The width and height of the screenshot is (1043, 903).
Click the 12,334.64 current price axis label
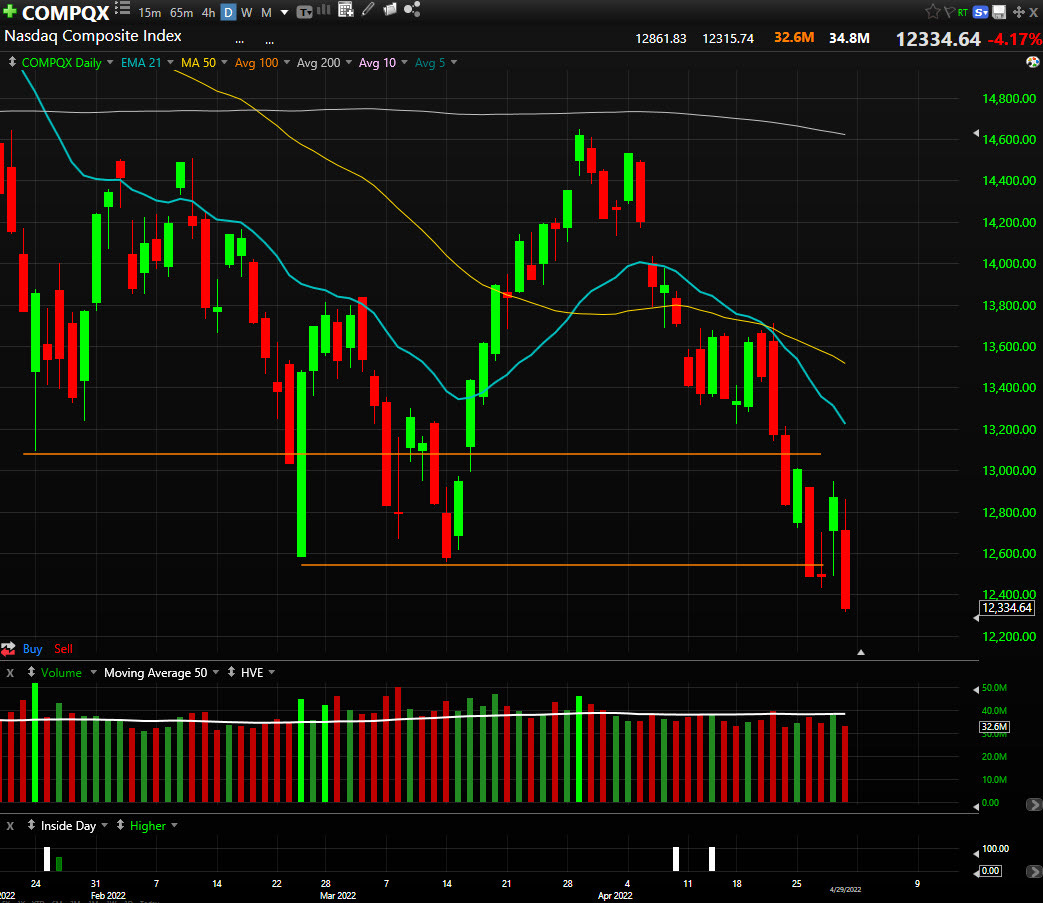click(1007, 608)
